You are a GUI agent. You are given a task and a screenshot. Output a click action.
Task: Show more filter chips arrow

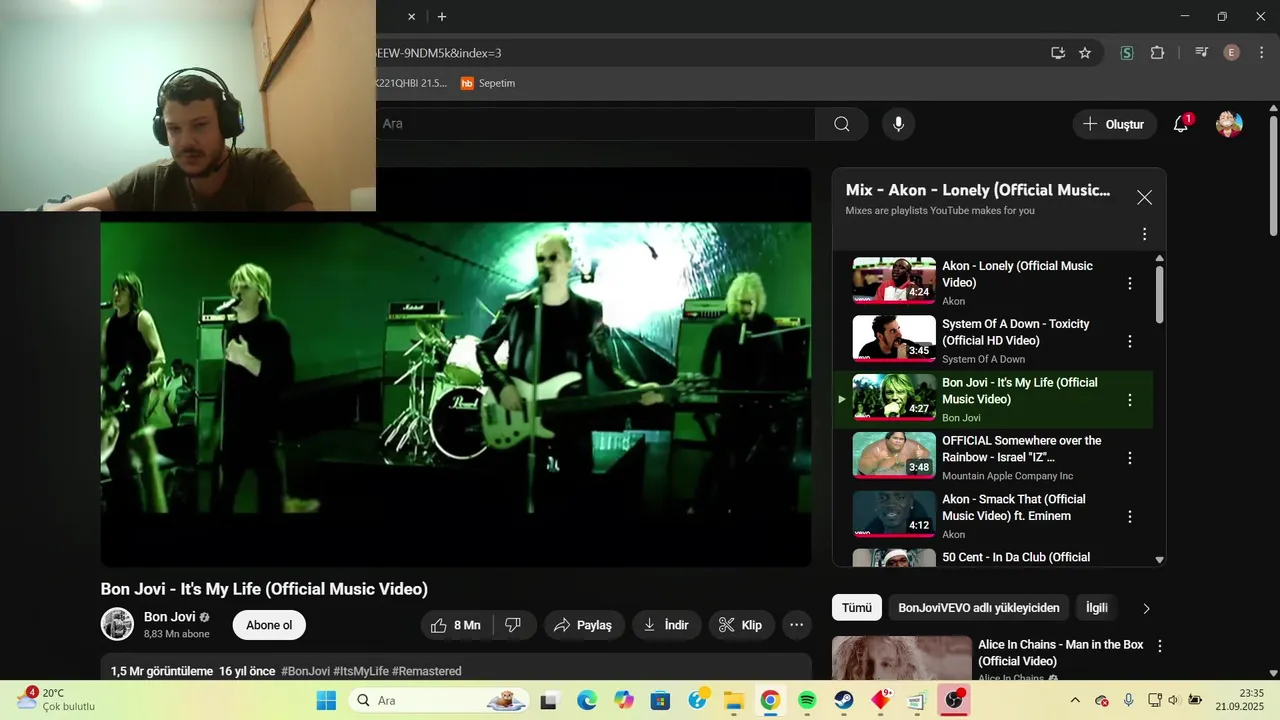click(x=1146, y=608)
